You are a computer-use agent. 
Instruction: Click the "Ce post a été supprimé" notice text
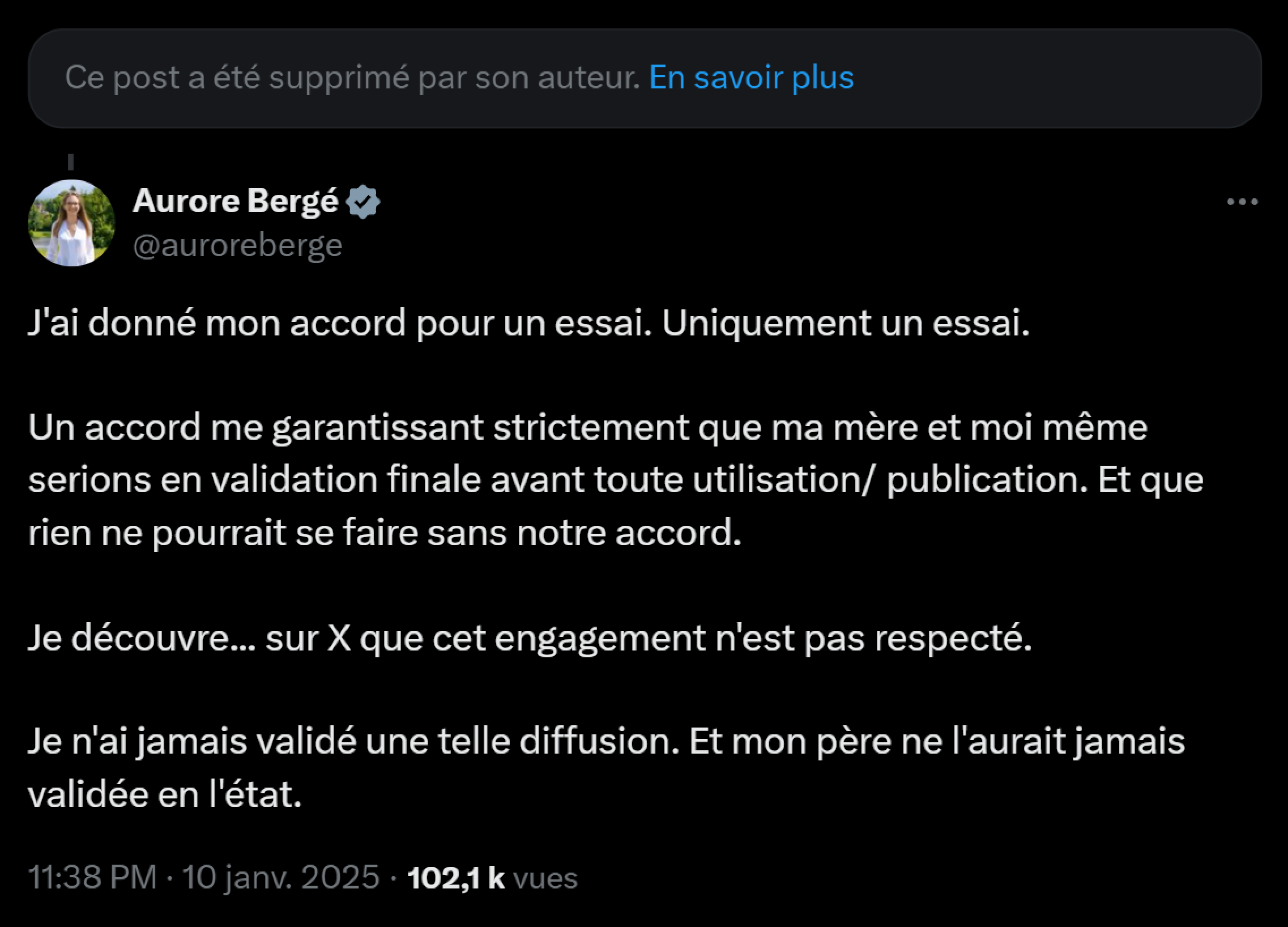tap(352, 77)
